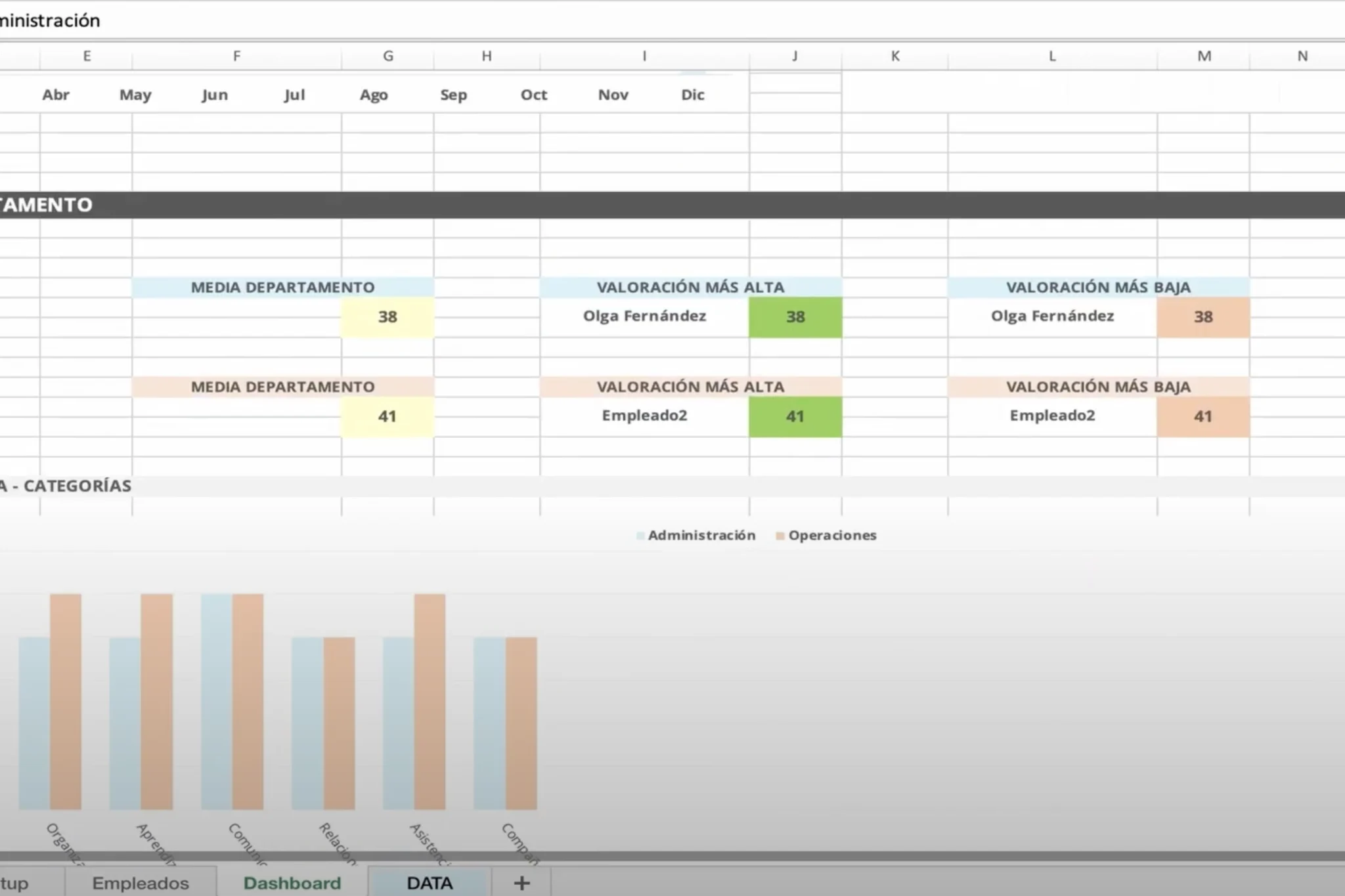Select peach MEDIA DEPARTAMENTO header cell
Image resolution: width=1345 pixels, height=896 pixels.
point(283,387)
